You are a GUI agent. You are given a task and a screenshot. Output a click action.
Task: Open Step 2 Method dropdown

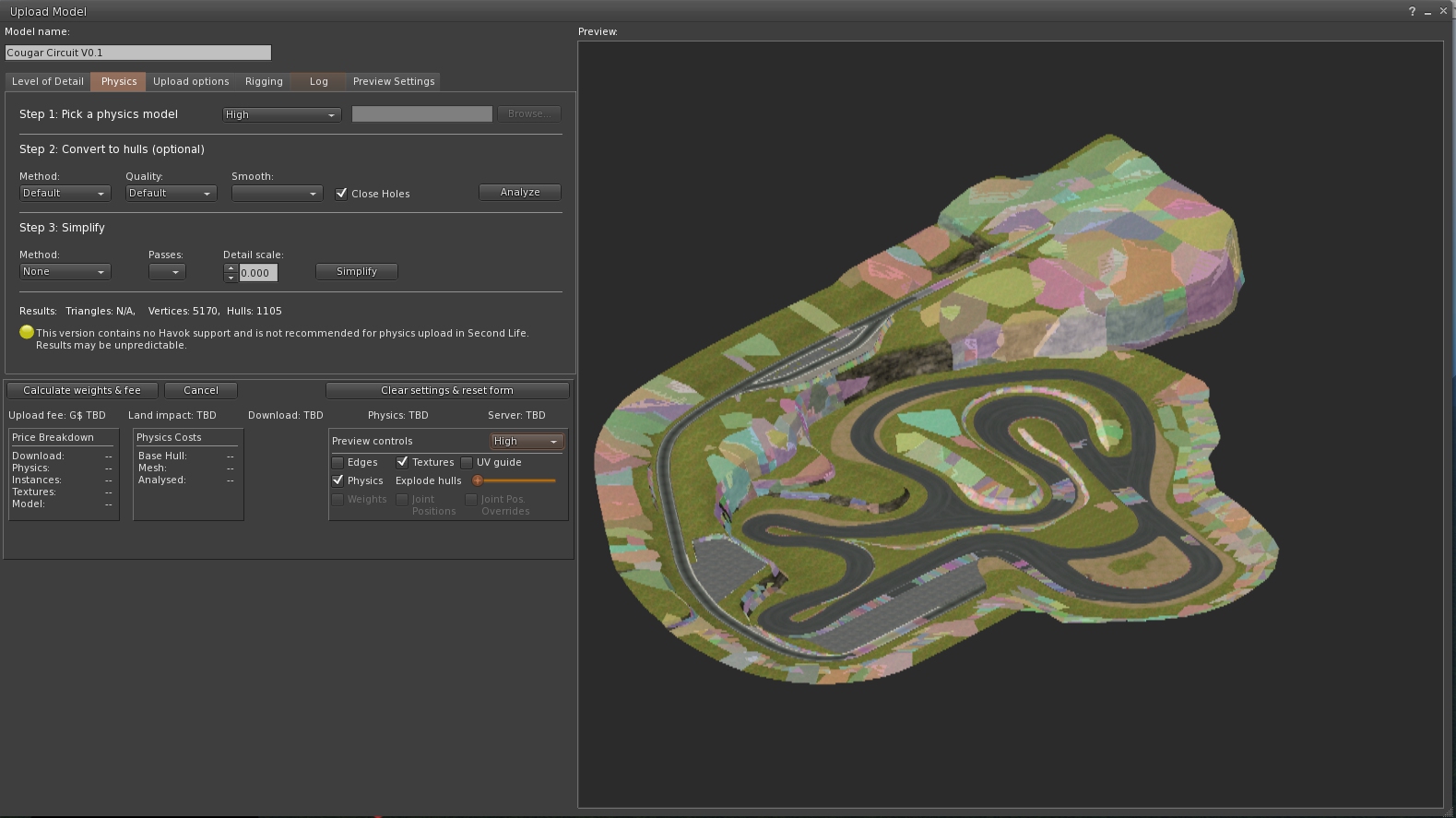(65, 193)
